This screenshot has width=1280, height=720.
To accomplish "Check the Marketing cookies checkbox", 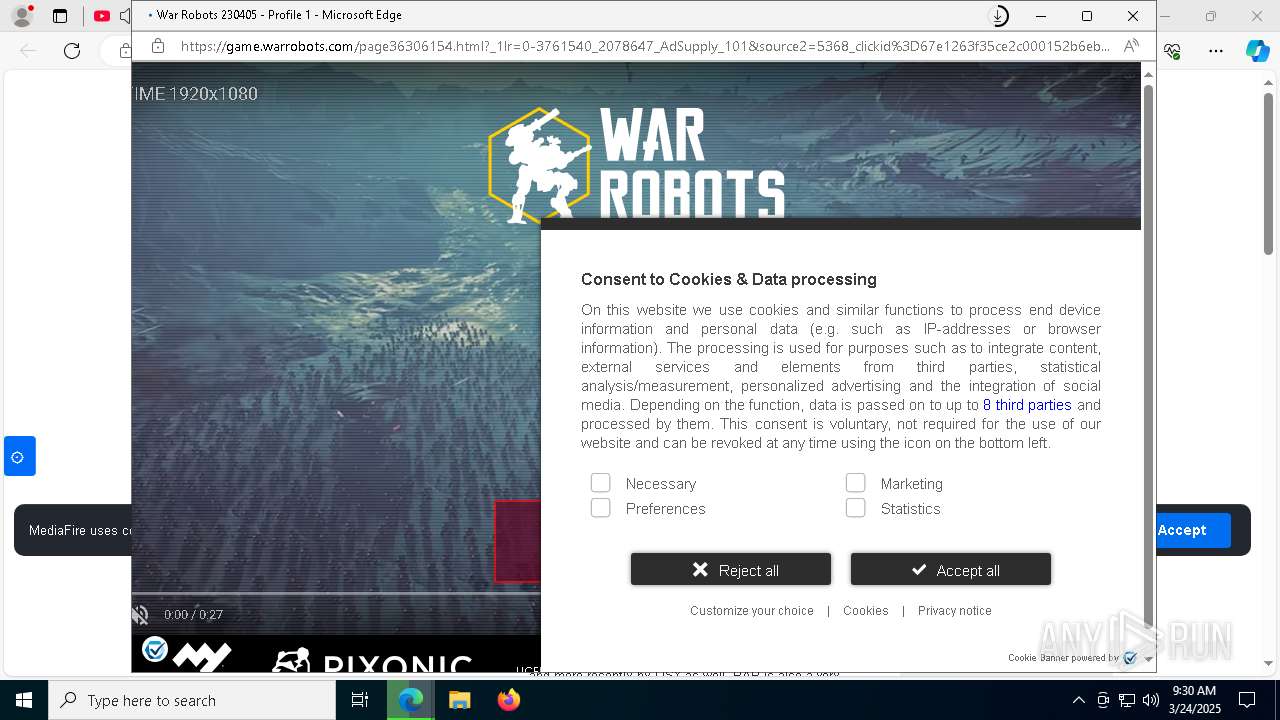I will pos(855,483).
